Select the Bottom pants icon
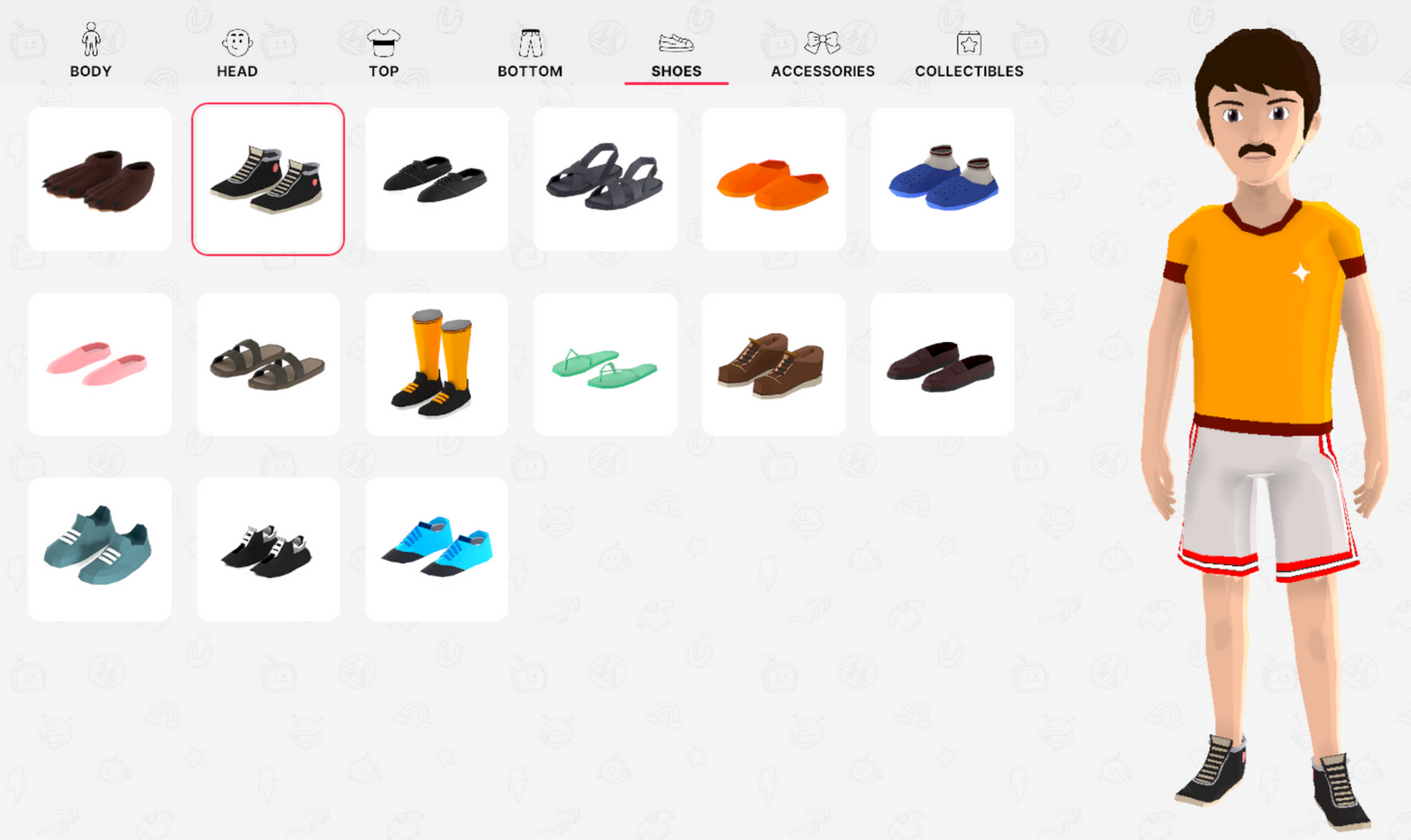Image resolution: width=1411 pixels, height=840 pixels. [x=530, y=42]
